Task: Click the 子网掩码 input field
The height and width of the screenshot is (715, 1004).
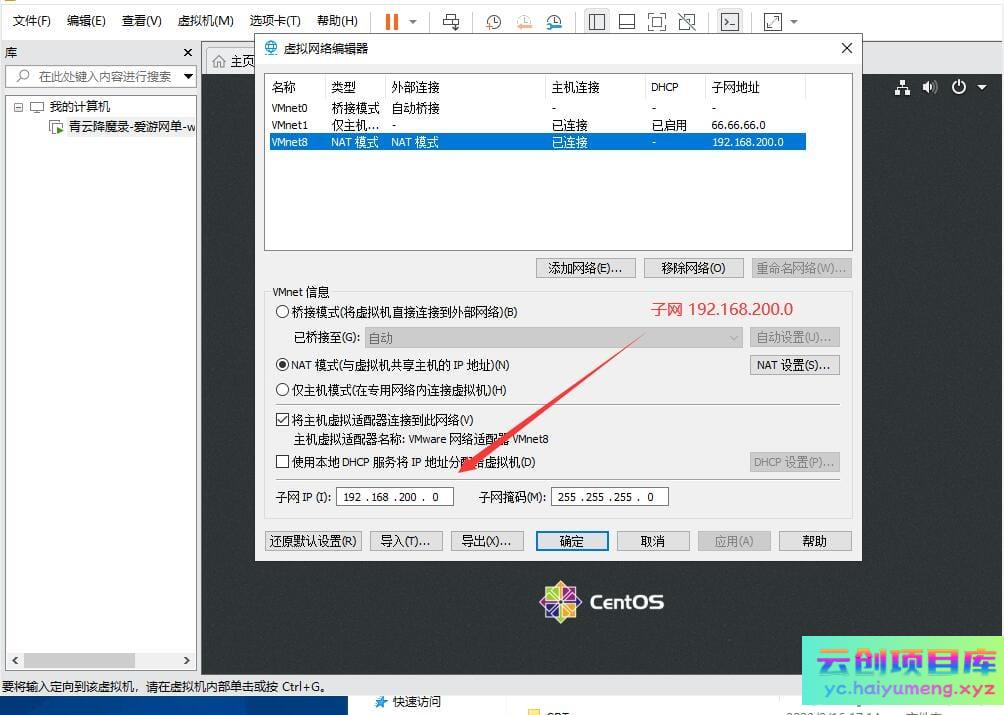Action: coord(609,497)
